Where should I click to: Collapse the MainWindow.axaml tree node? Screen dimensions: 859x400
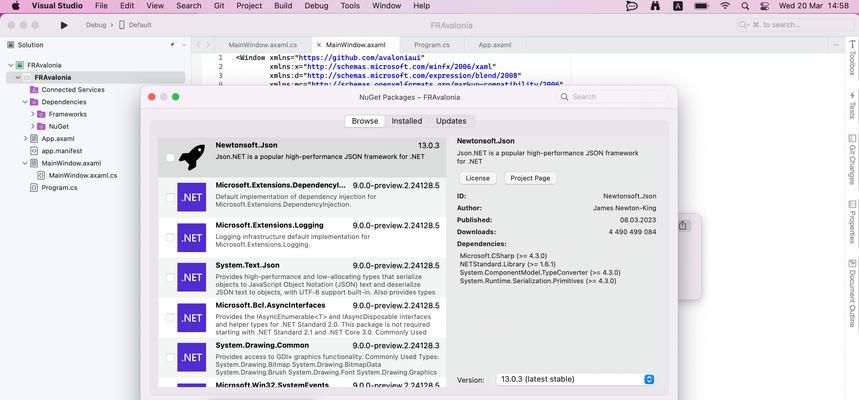[x=25, y=163]
